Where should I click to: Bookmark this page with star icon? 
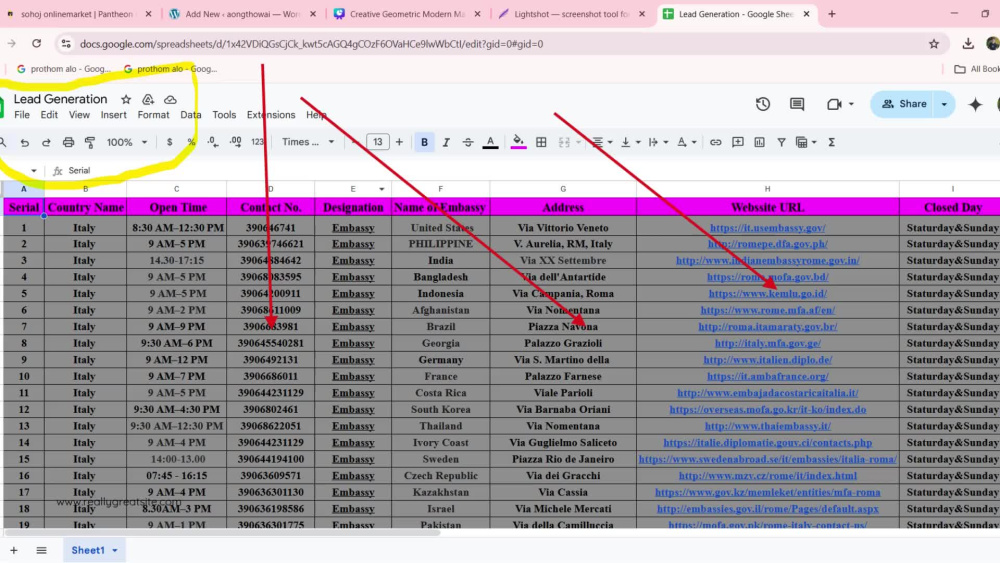pyautogui.click(x=934, y=44)
